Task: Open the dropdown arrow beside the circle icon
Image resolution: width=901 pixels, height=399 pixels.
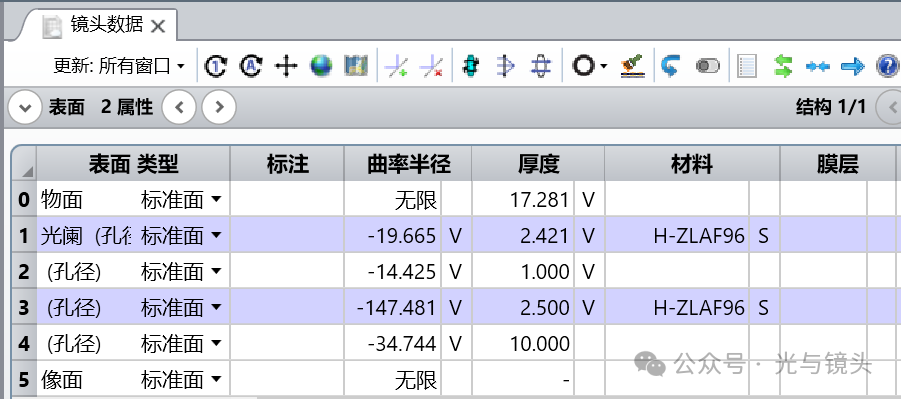Action: (x=604, y=67)
